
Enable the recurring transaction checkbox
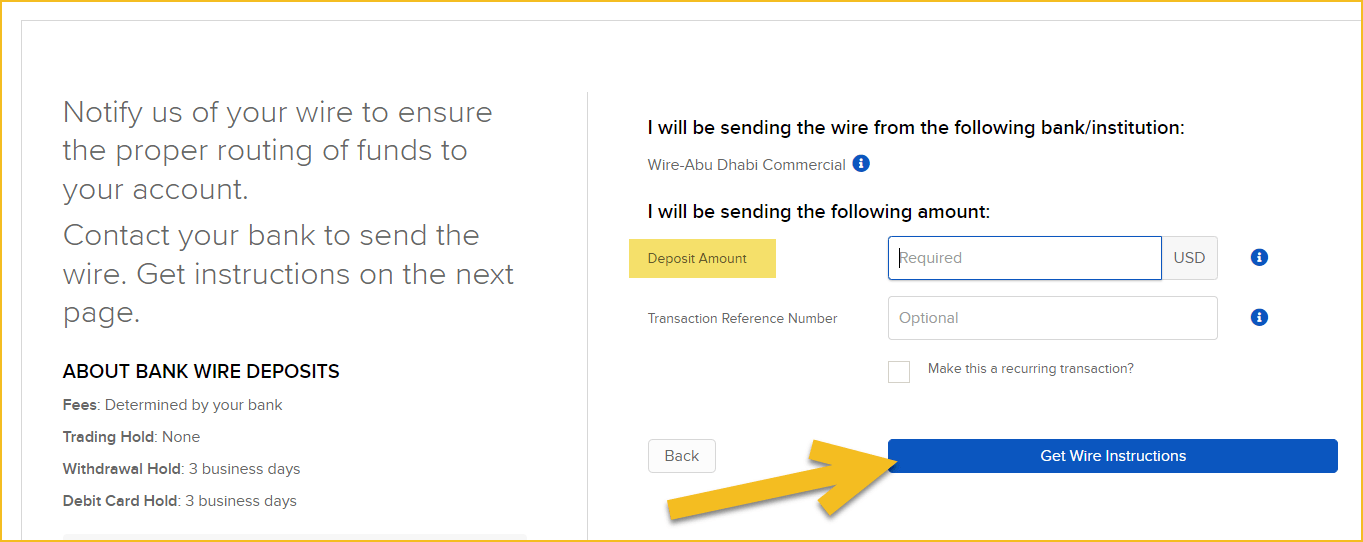[x=899, y=371]
